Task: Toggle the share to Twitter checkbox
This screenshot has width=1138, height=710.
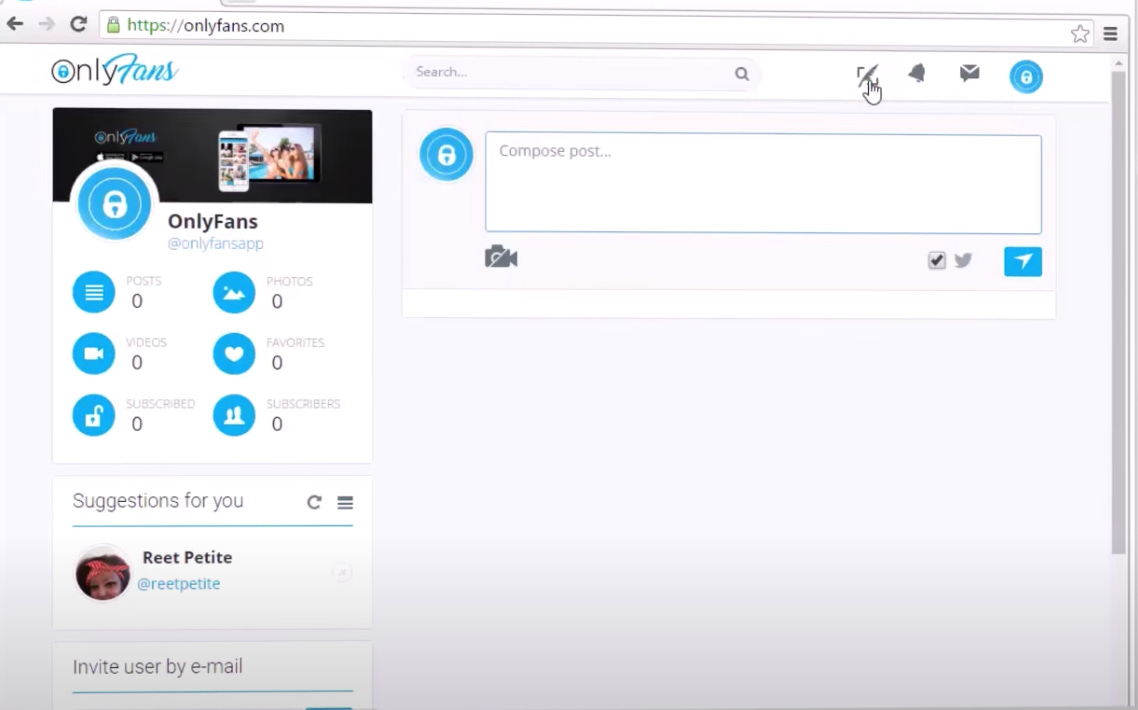Action: [937, 260]
